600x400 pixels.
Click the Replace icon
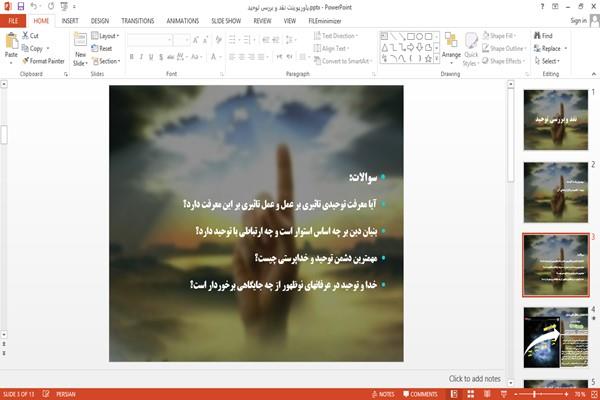pos(538,48)
